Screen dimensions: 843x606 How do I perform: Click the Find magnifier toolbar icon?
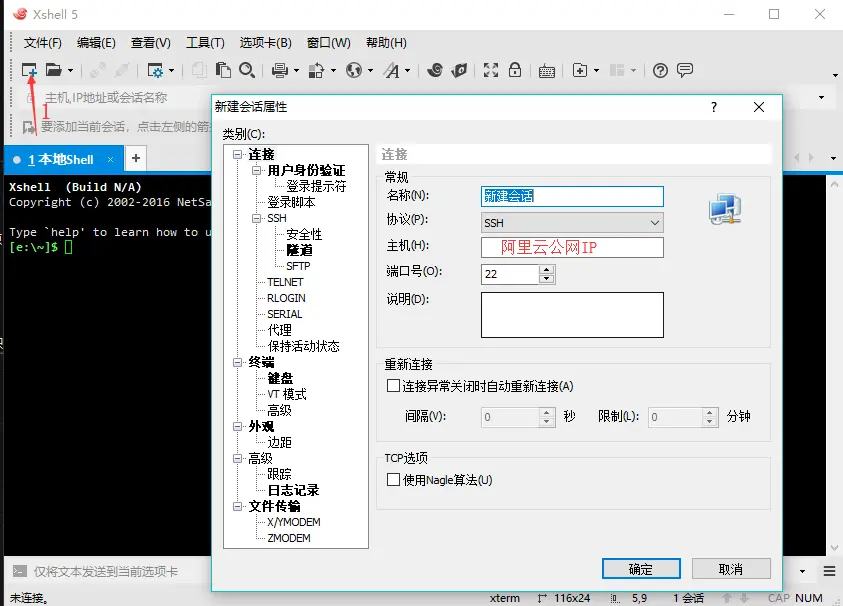(247, 70)
